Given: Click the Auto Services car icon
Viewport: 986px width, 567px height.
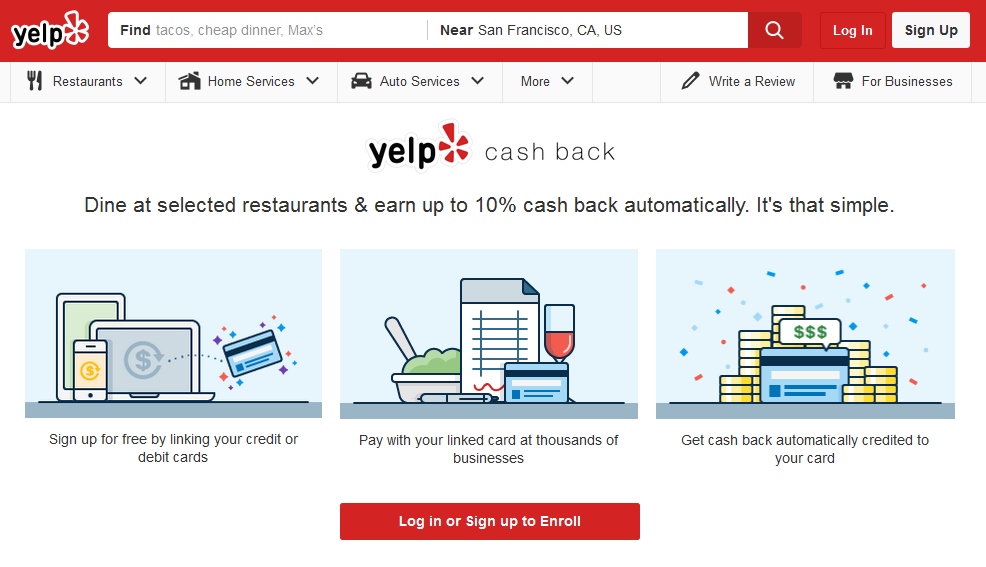Looking at the screenshot, I should (361, 81).
